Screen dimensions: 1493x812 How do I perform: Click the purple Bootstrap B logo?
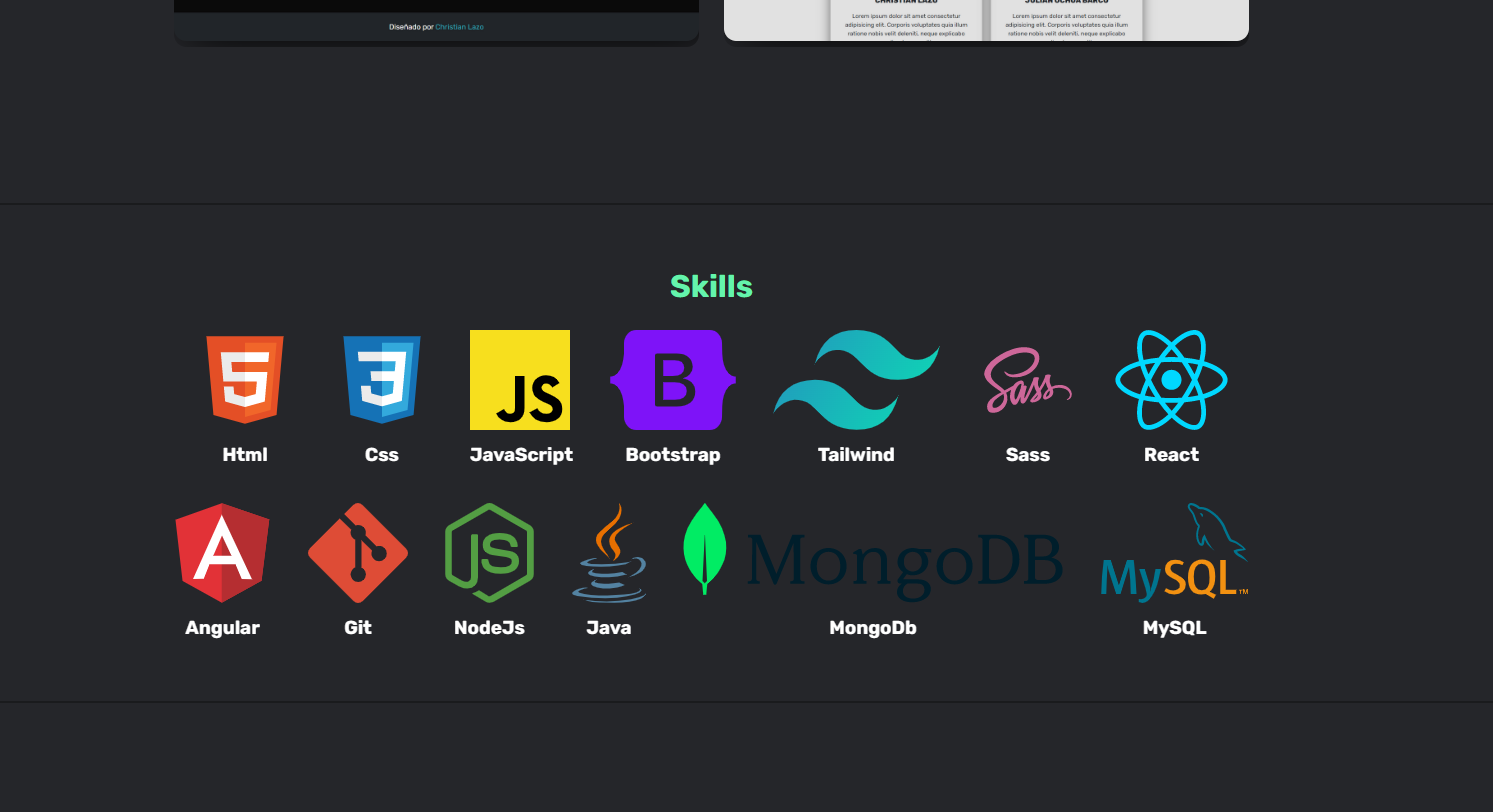pos(673,380)
